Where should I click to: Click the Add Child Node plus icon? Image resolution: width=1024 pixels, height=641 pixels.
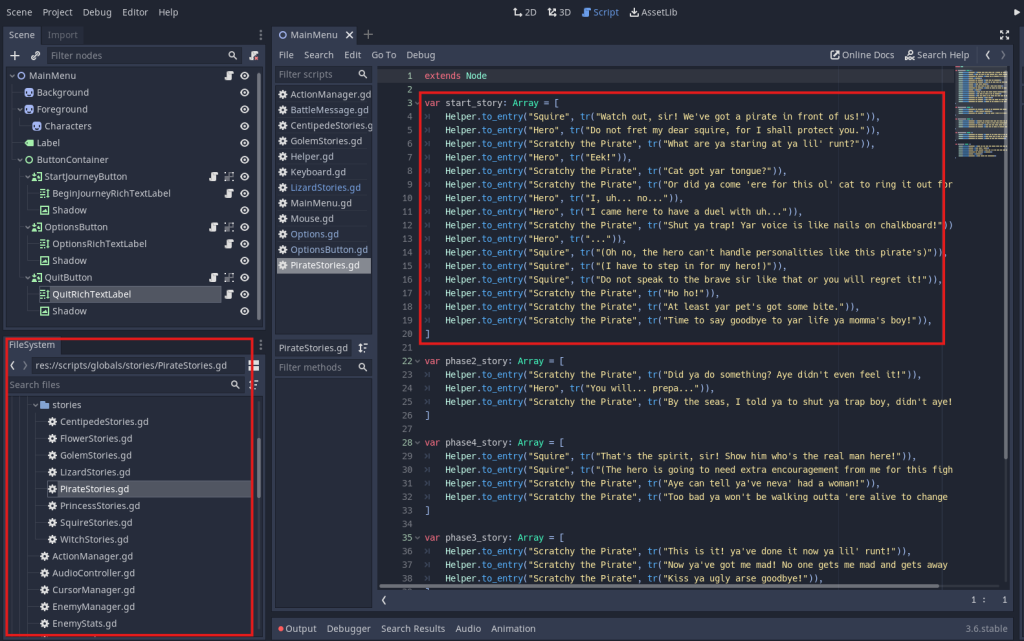(x=14, y=56)
